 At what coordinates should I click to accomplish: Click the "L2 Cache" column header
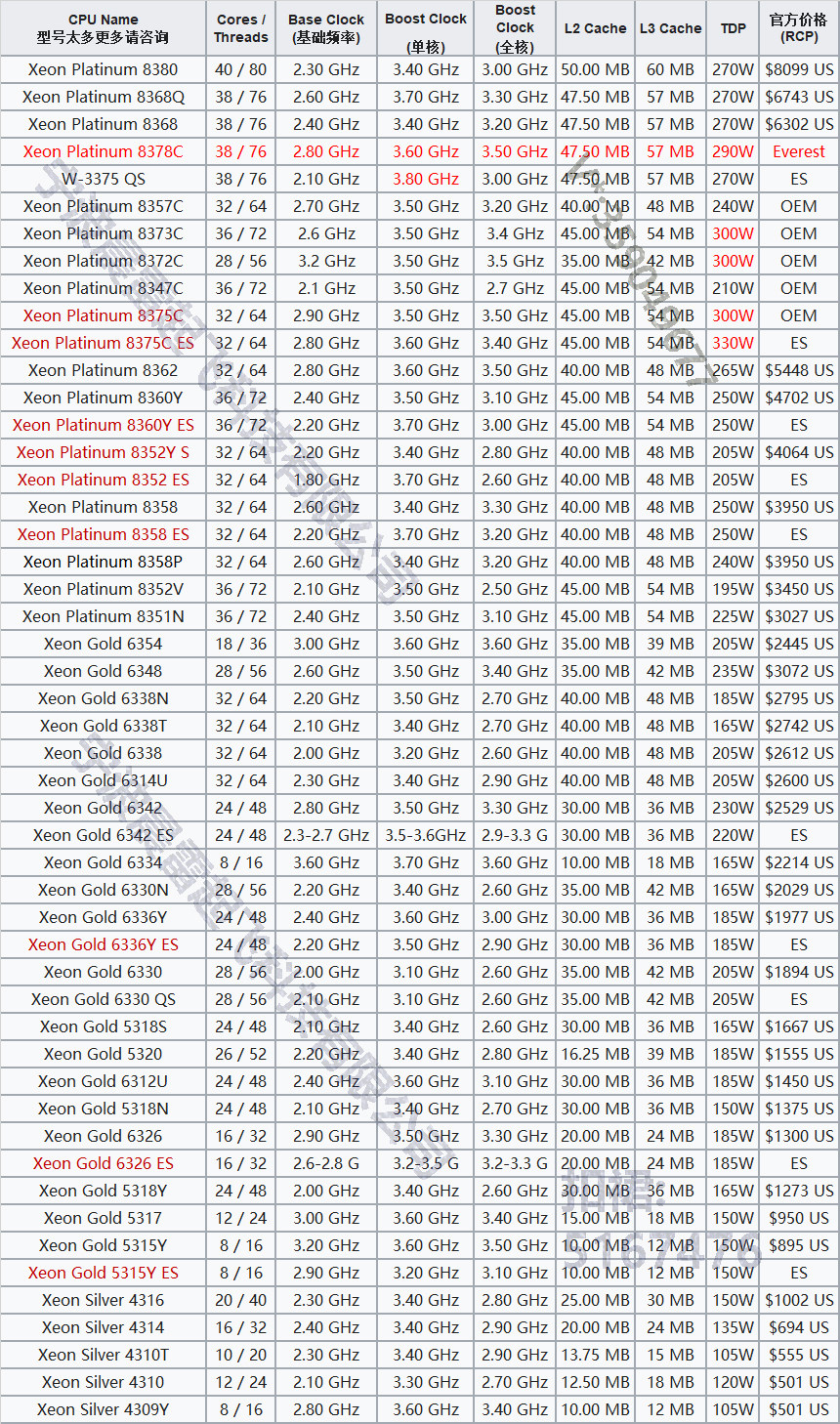click(595, 28)
